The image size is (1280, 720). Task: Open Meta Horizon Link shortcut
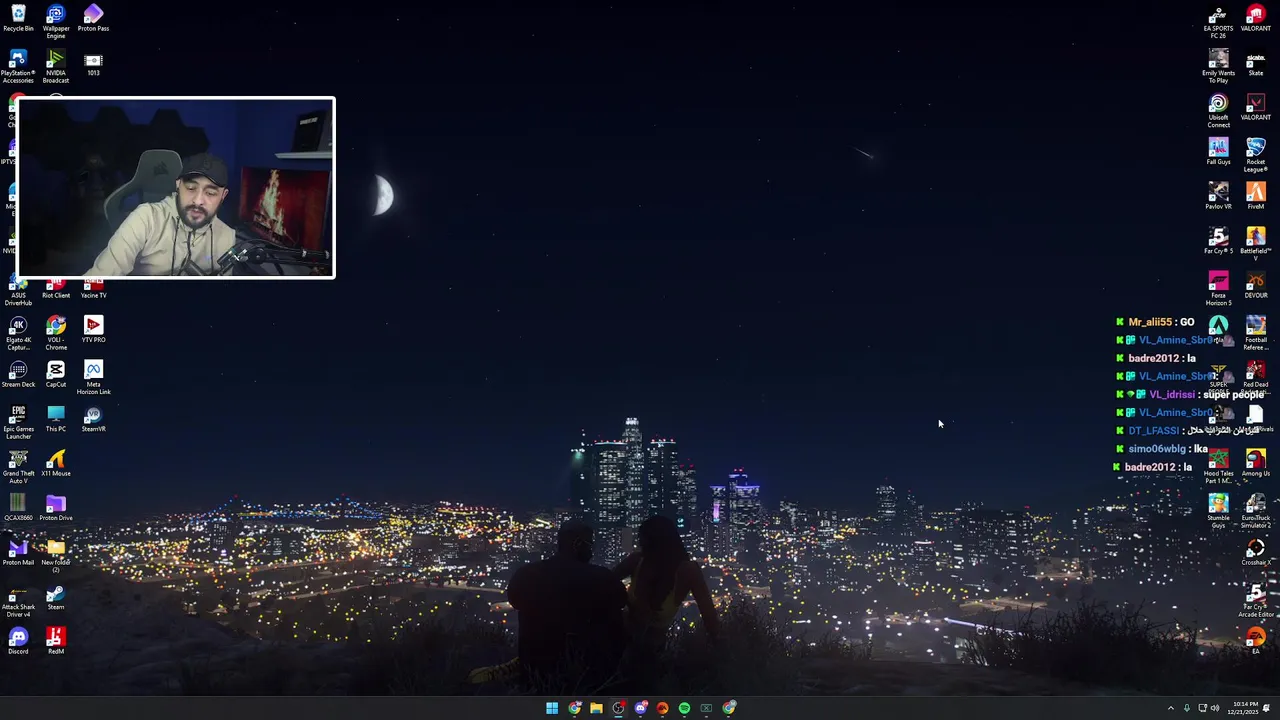tap(93, 378)
